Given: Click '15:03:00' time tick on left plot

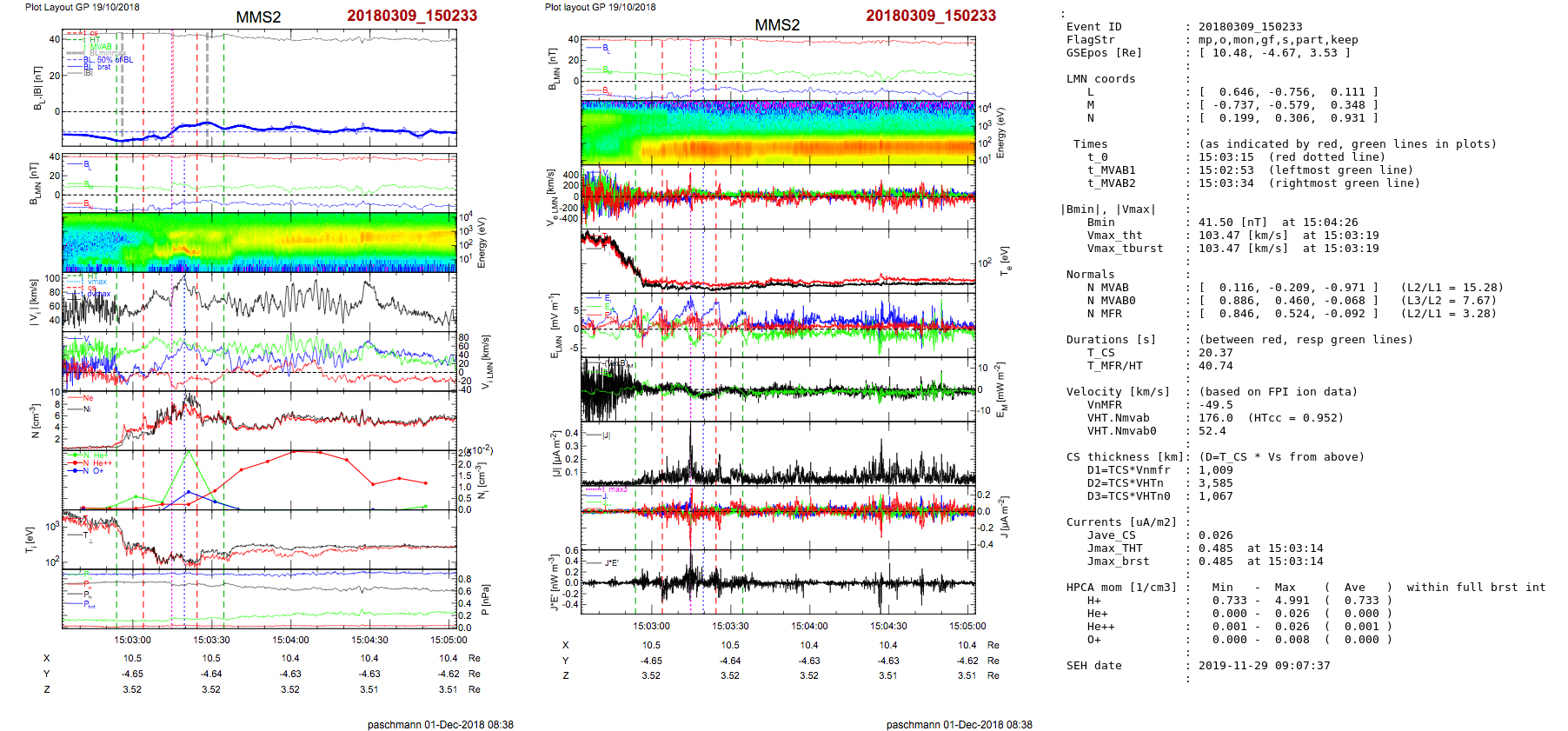Looking at the screenshot, I should click(x=132, y=640).
